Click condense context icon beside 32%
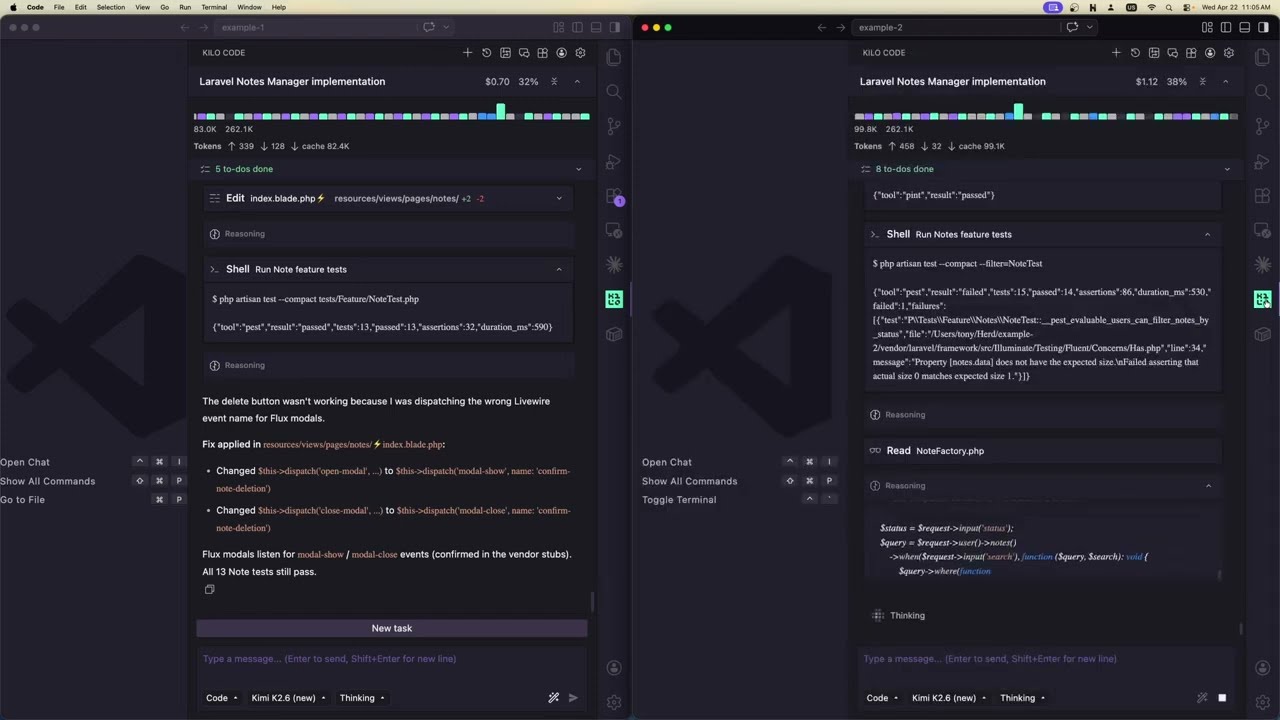Image resolution: width=1280 pixels, height=720 pixels. pos(554,82)
